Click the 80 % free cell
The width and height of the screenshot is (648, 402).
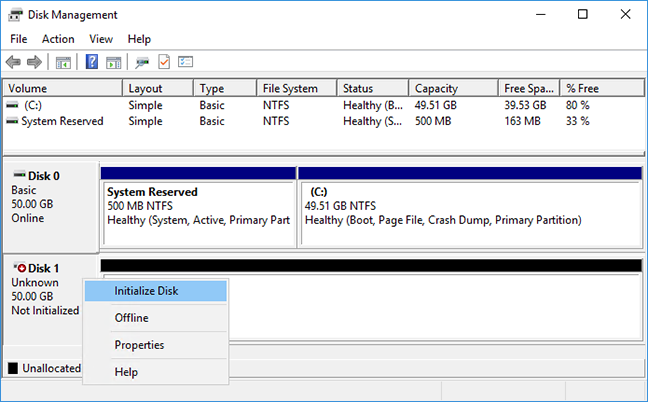pyautogui.click(x=577, y=105)
